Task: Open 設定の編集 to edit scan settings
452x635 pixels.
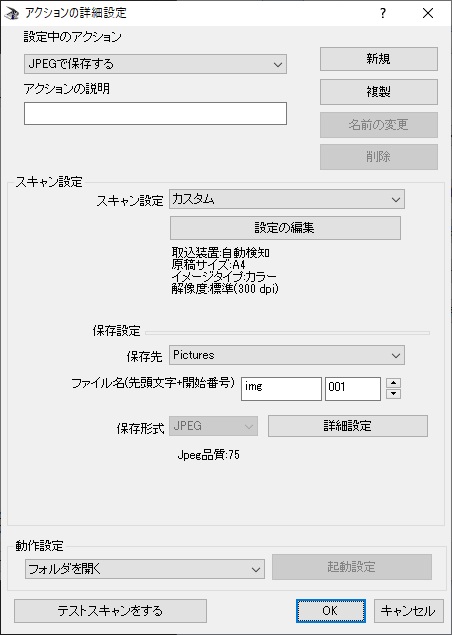Action: (x=285, y=228)
